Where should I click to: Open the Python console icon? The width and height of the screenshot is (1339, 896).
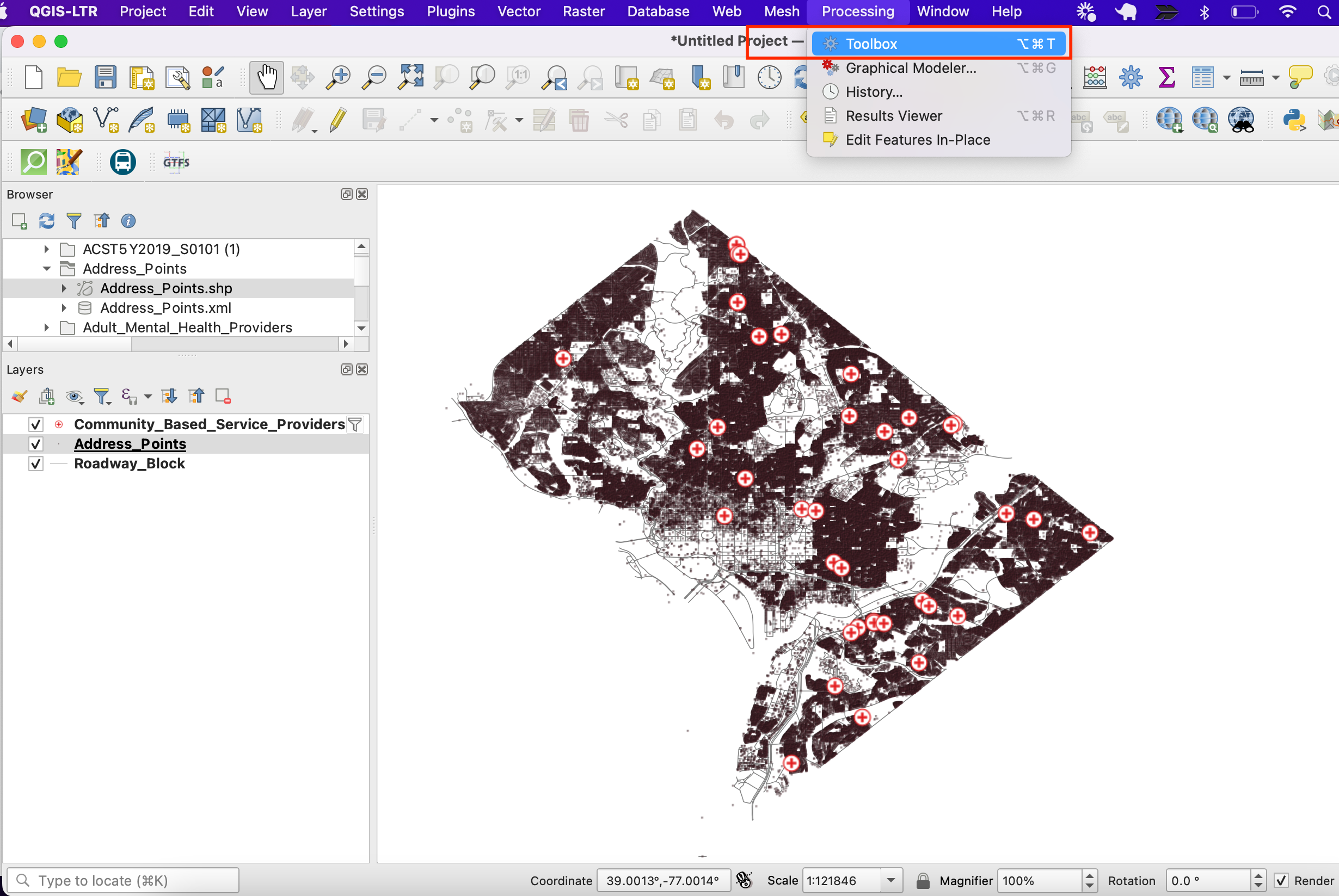coord(1294,120)
